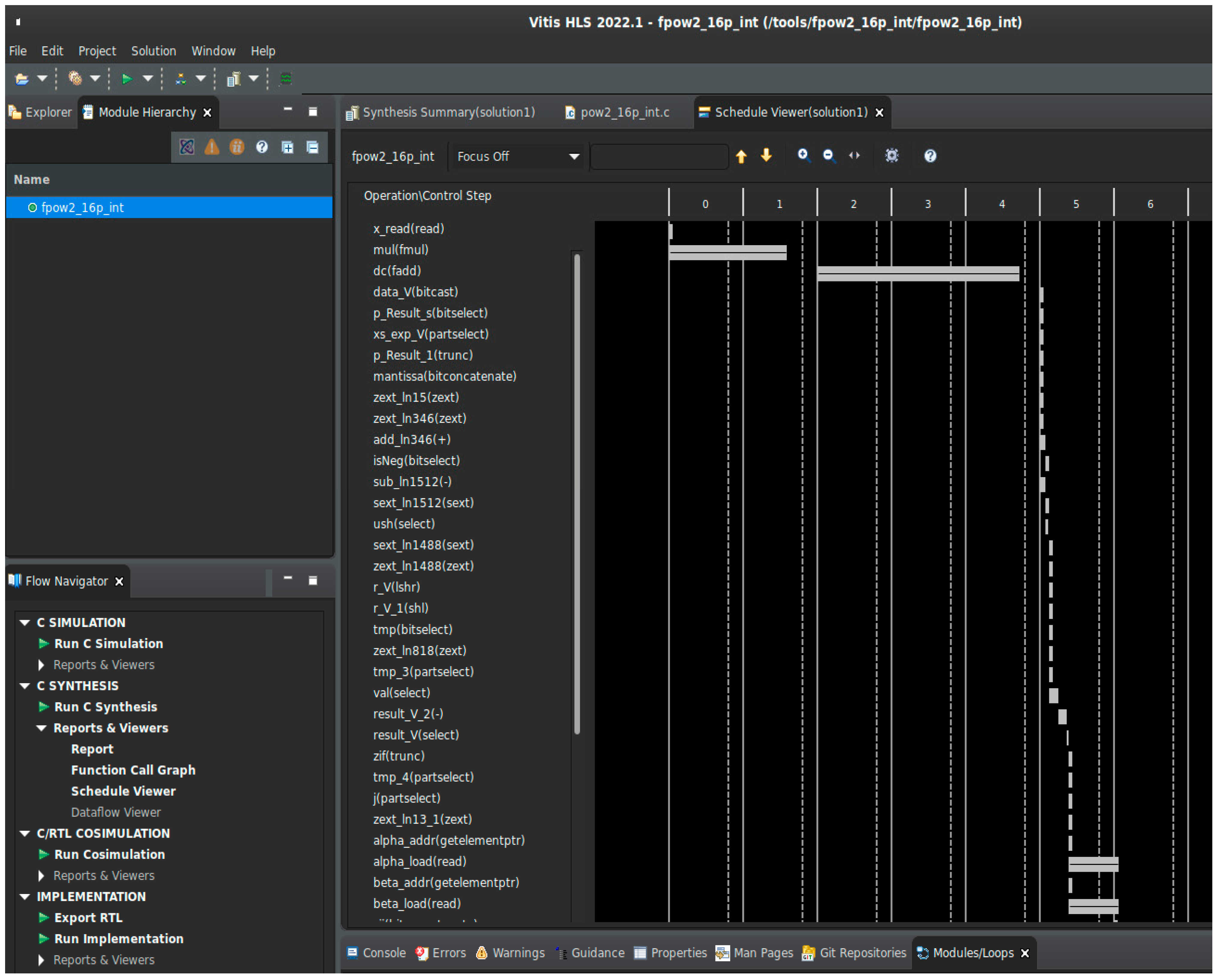This screenshot has width=1221, height=980.
Task: Toggle the orange info filter icon
Action: click(237, 147)
